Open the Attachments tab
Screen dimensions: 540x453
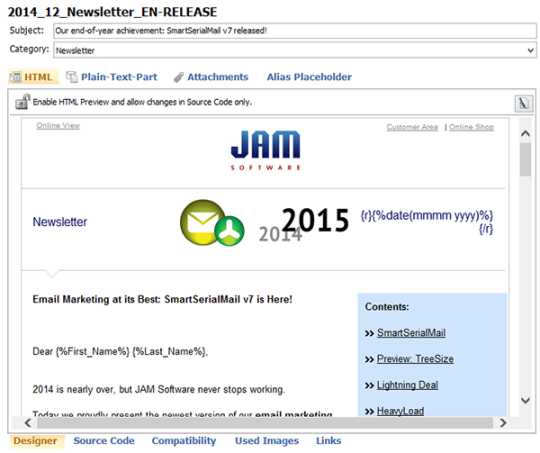[218, 77]
